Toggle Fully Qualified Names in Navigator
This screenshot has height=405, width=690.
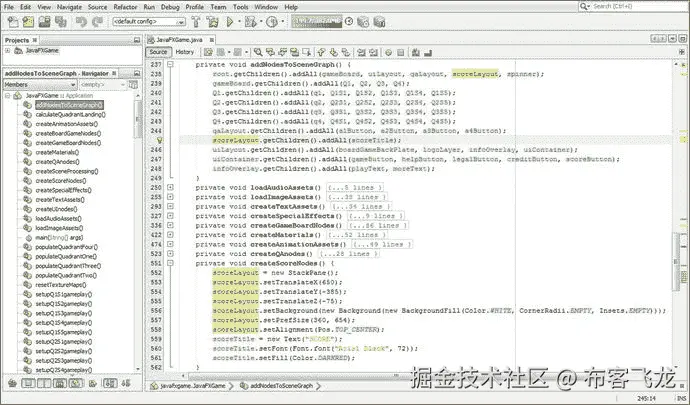click(x=93, y=383)
